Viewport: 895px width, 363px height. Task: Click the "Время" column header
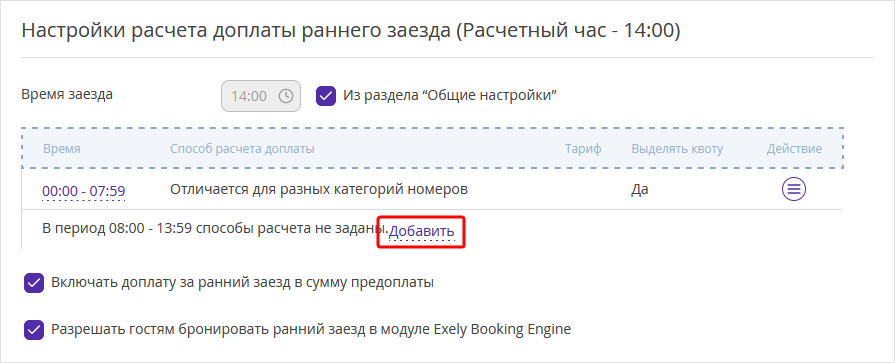click(x=62, y=149)
